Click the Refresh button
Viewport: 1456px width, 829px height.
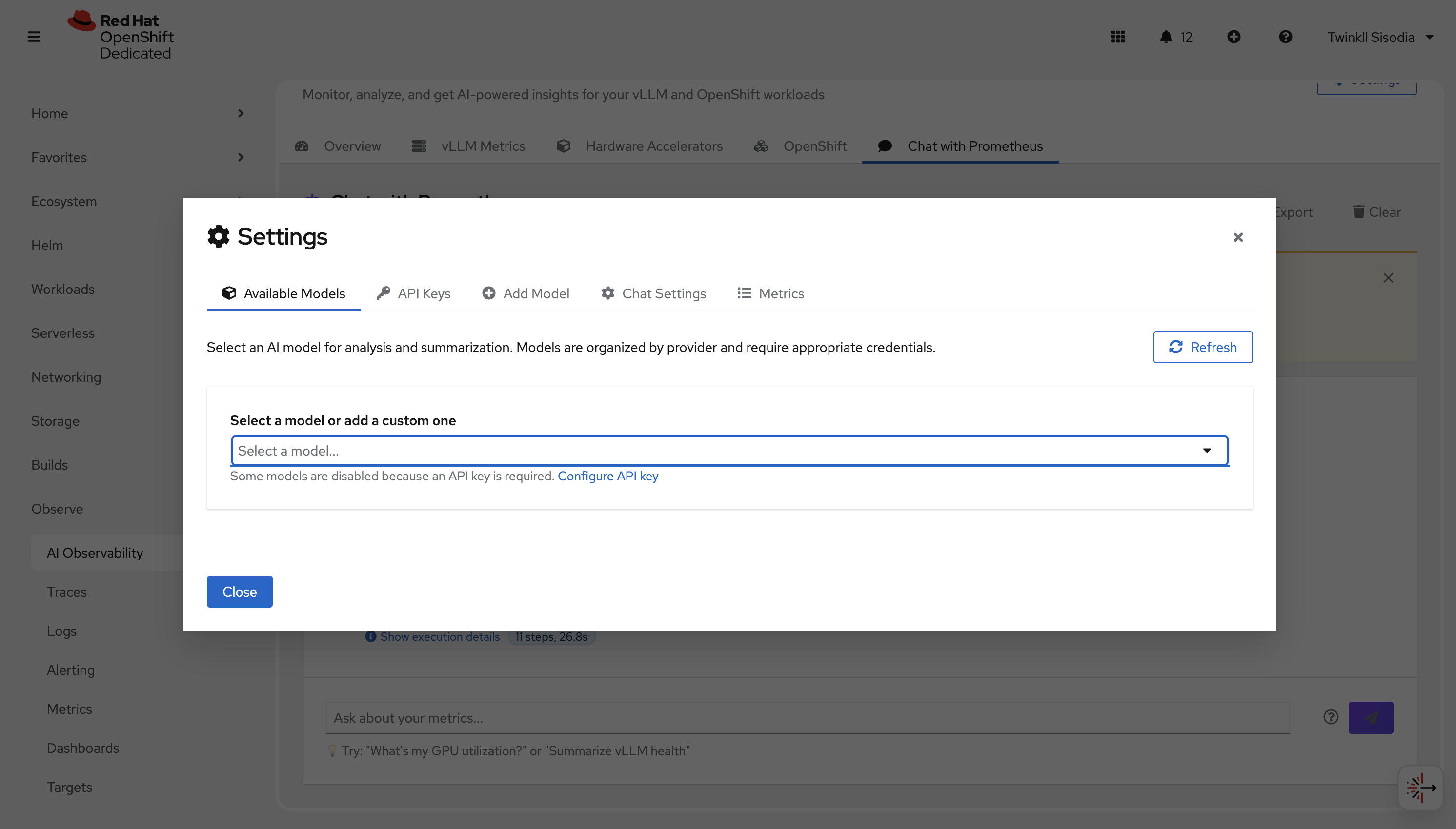pos(1202,347)
